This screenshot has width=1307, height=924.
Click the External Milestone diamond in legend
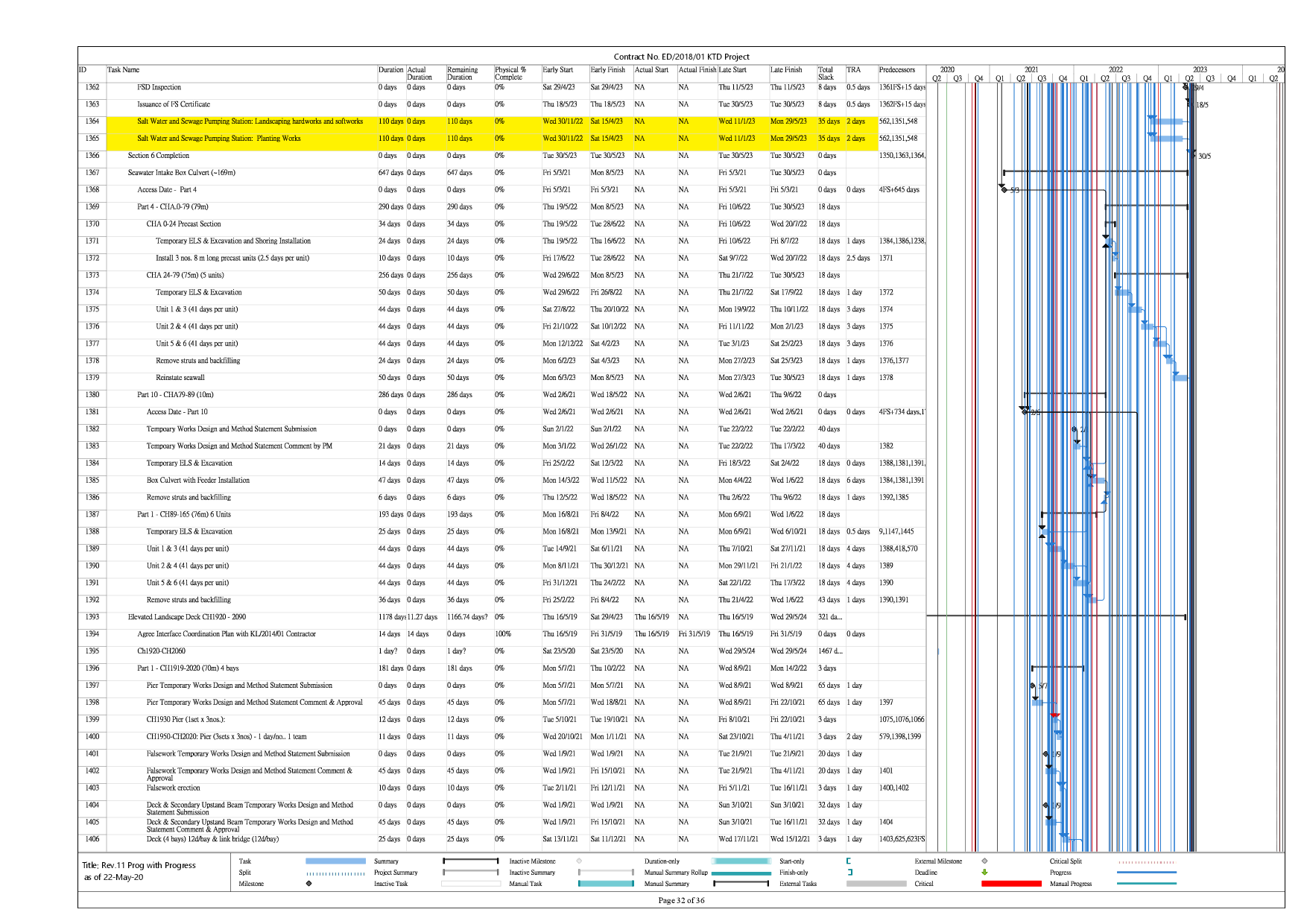coord(984,861)
